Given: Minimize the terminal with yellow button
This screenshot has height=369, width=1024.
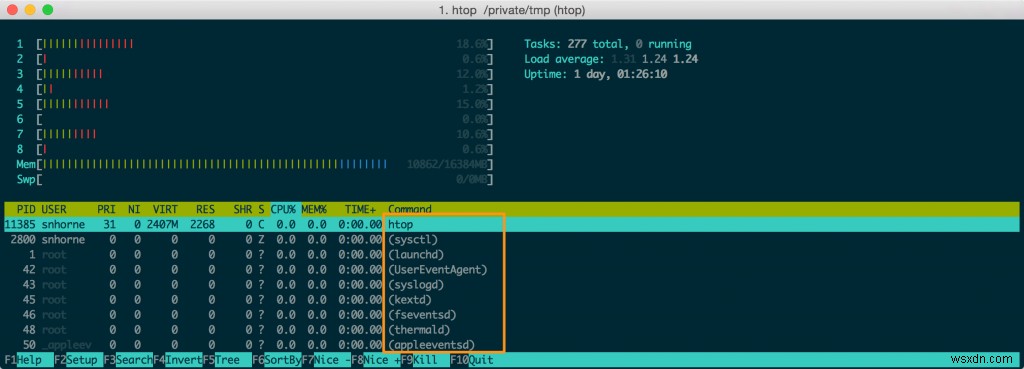Looking at the screenshot, I should click(x=30, y=10).
